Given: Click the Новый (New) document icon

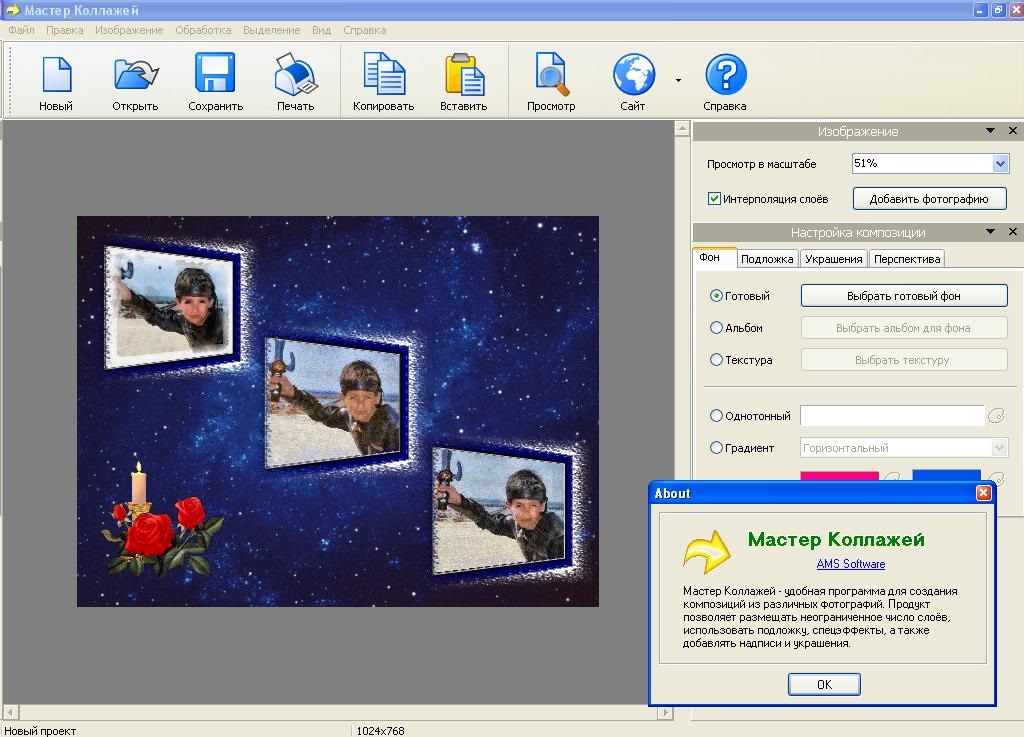Looking at the screenshot, I should tap(56, 75).
